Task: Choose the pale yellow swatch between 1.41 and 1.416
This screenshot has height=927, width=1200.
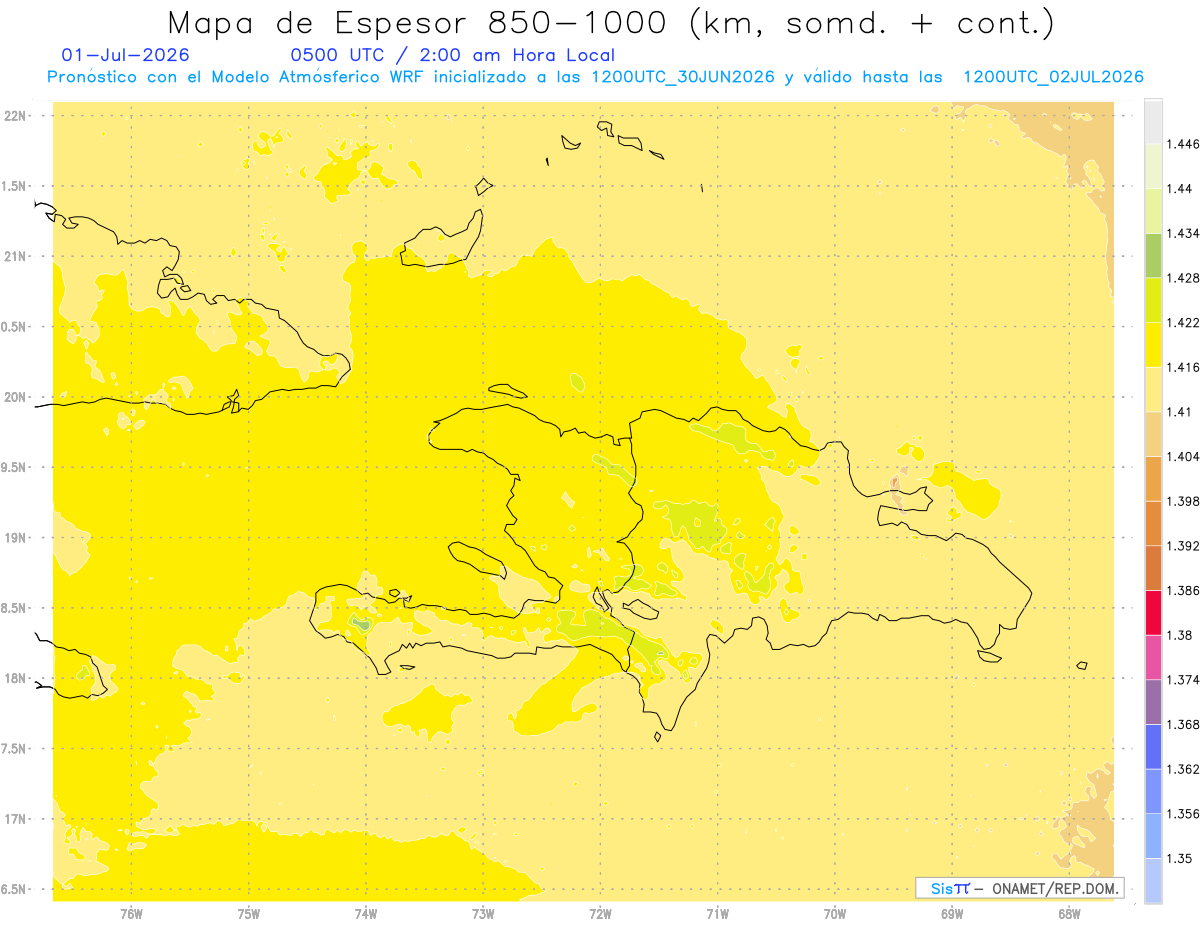Action: point(1154,389)
